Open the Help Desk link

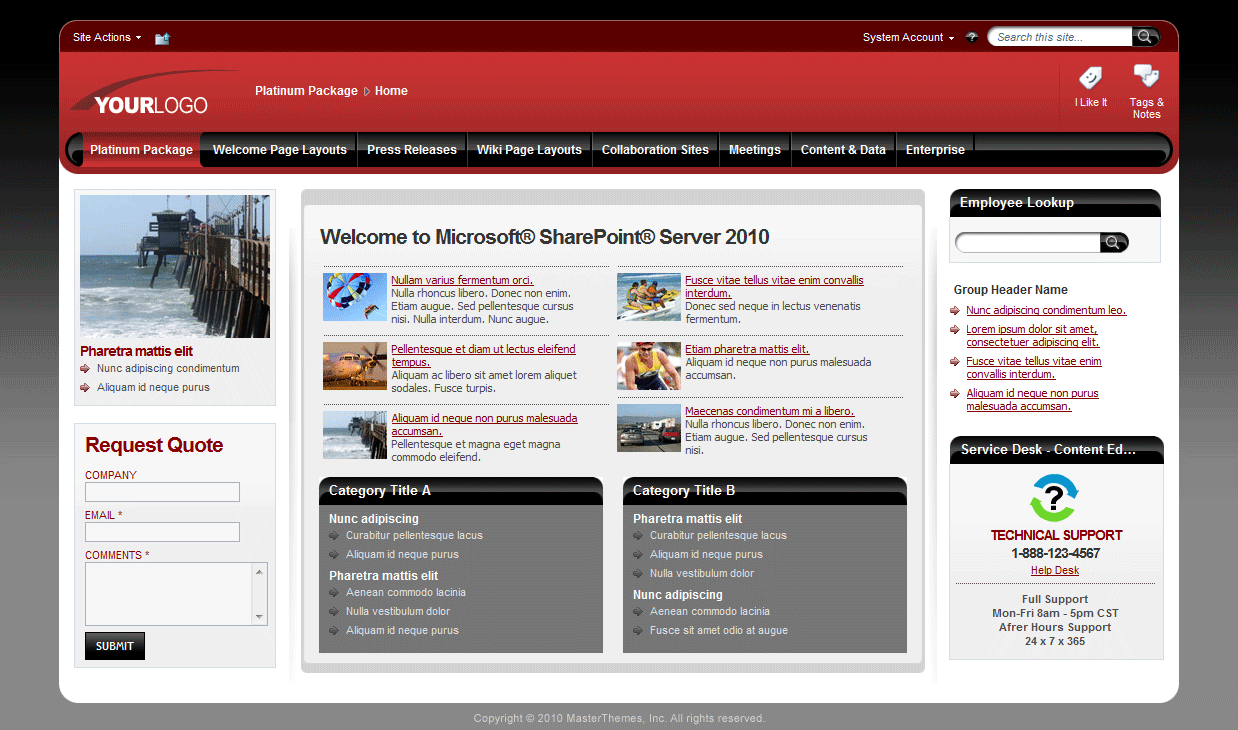(x=1054, y=570)
